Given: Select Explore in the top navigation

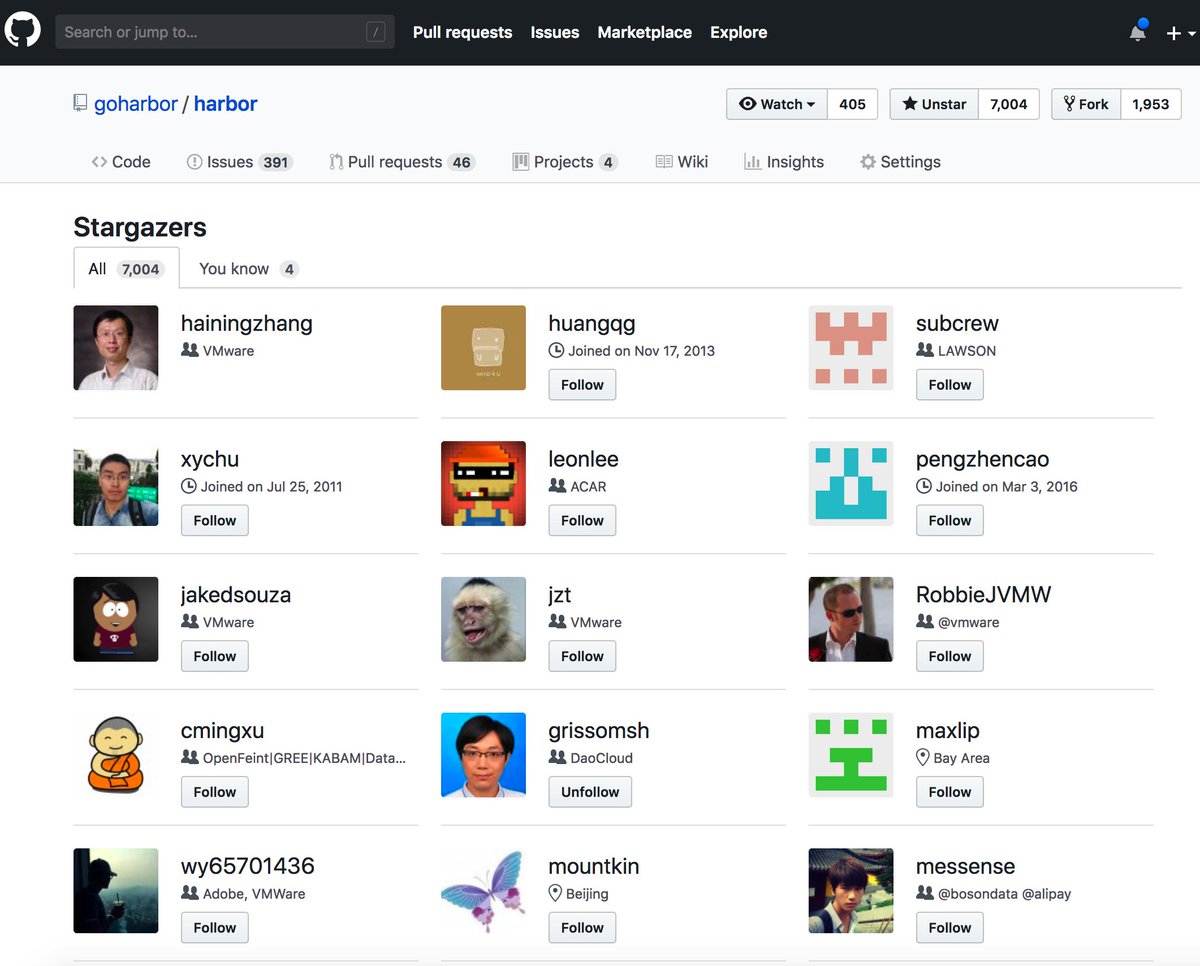Looking at the screenshot, I should [738, 32].
